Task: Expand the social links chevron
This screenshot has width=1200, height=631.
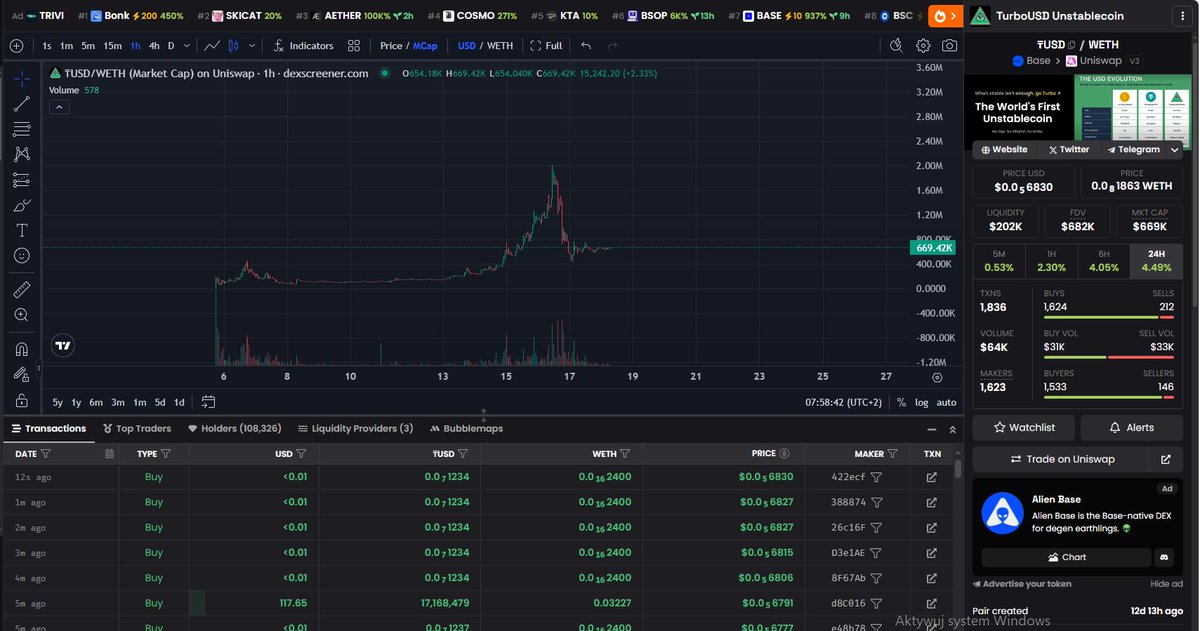Action: 1174,150
